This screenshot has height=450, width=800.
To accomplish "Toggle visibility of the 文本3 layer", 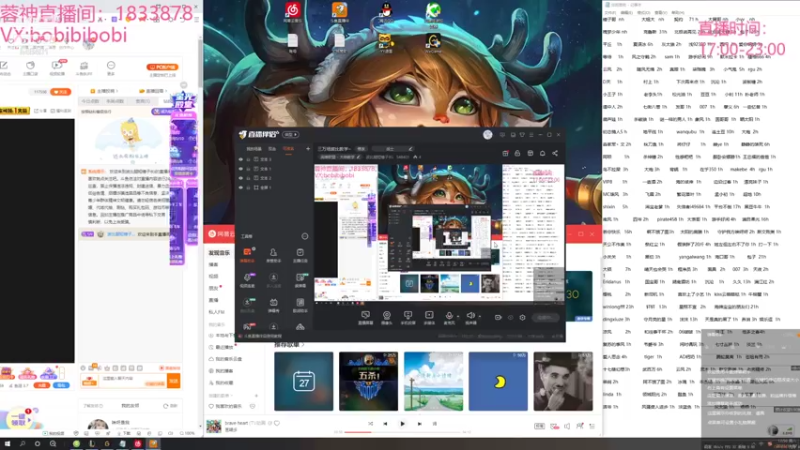I will tap(241, 159).
